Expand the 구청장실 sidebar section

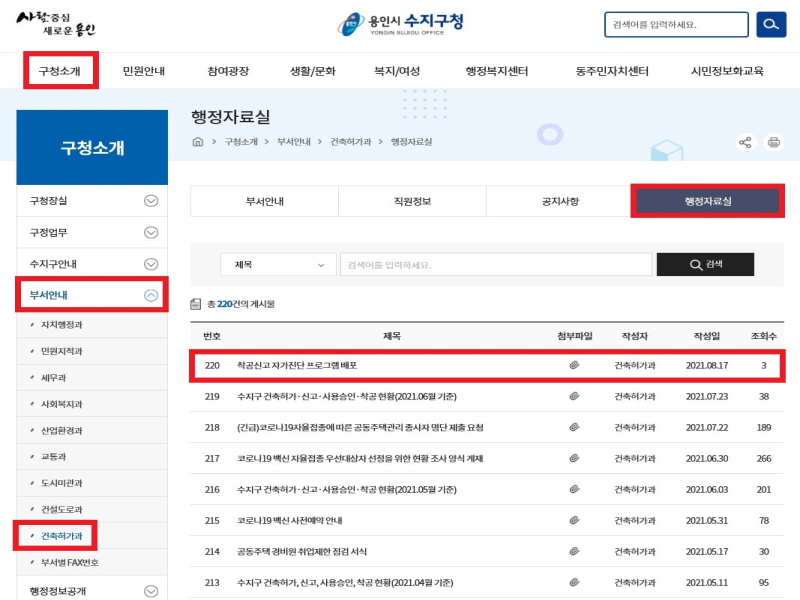[x=151, y=200]
